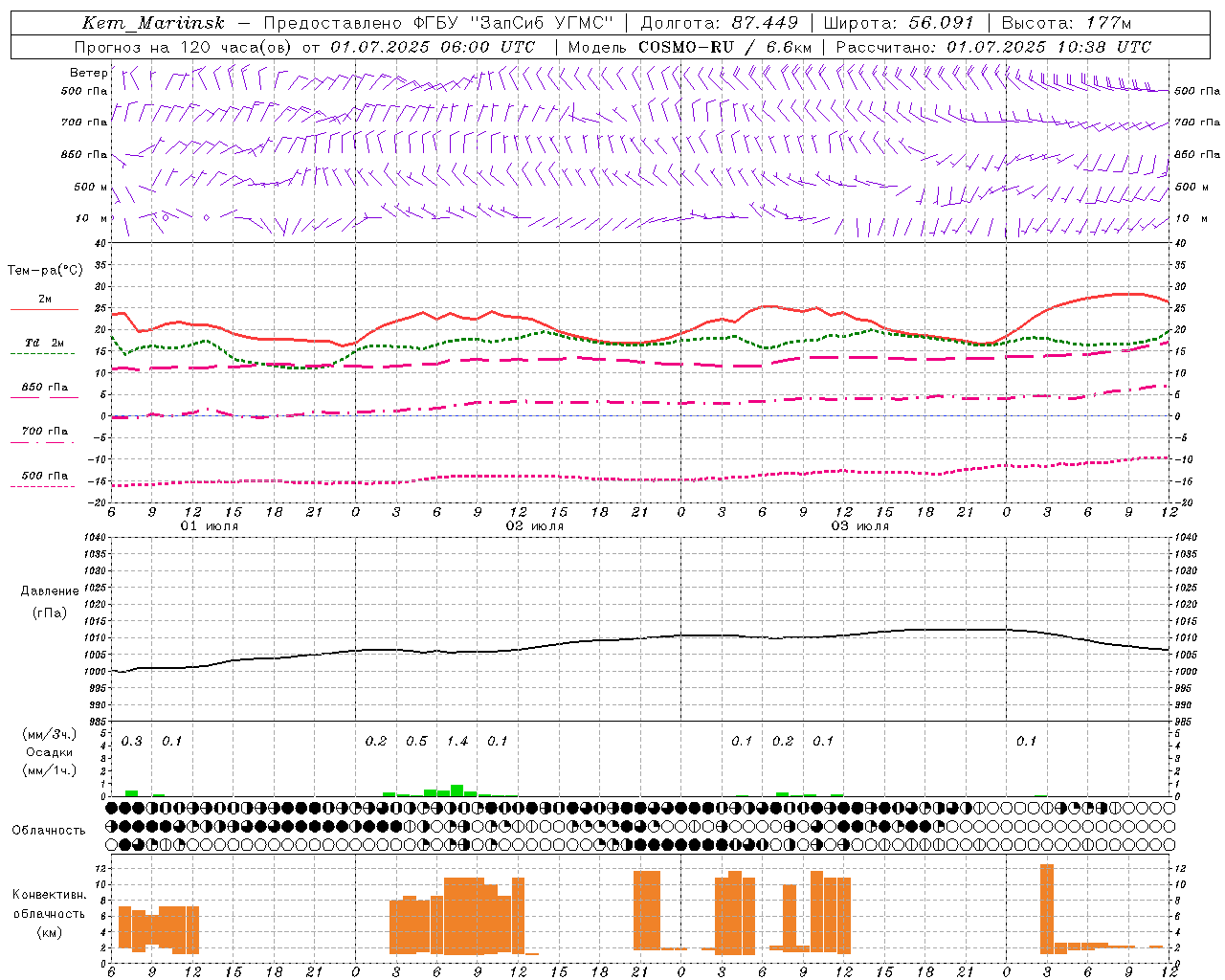The image size is (1225, 980).
Task: Click the '(км)' unit label under облачность
Action: (50, 932)
